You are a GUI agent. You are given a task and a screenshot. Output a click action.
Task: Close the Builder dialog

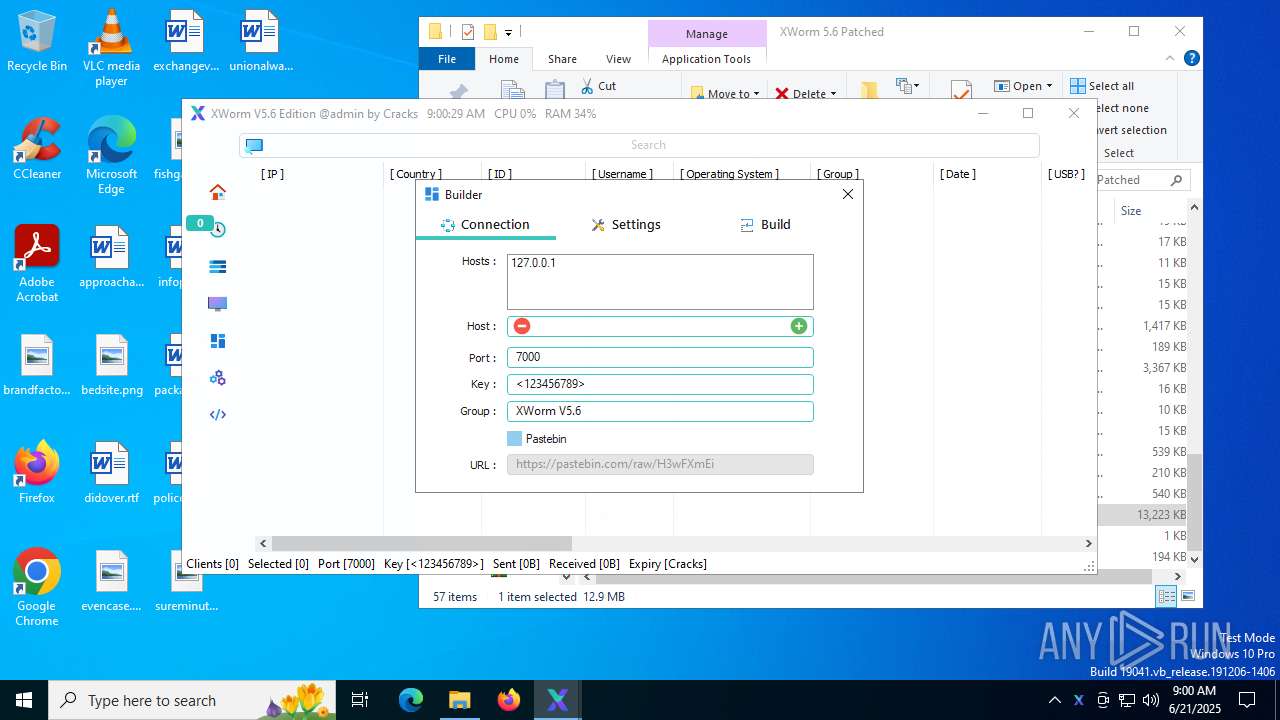click(848, 195)
